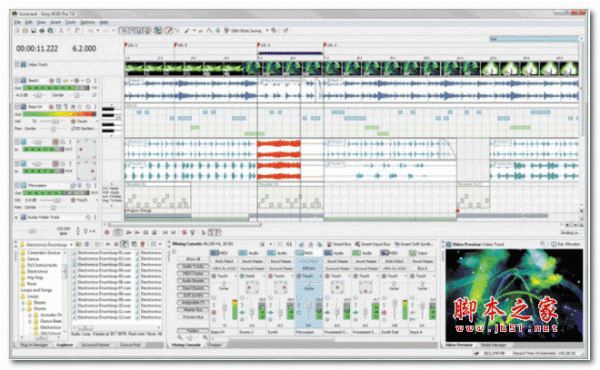Open the Electronica Drumloops folder dropdown in Explorer
The height and width of the screenshot is (370, 600).
[x=70, y=244]
